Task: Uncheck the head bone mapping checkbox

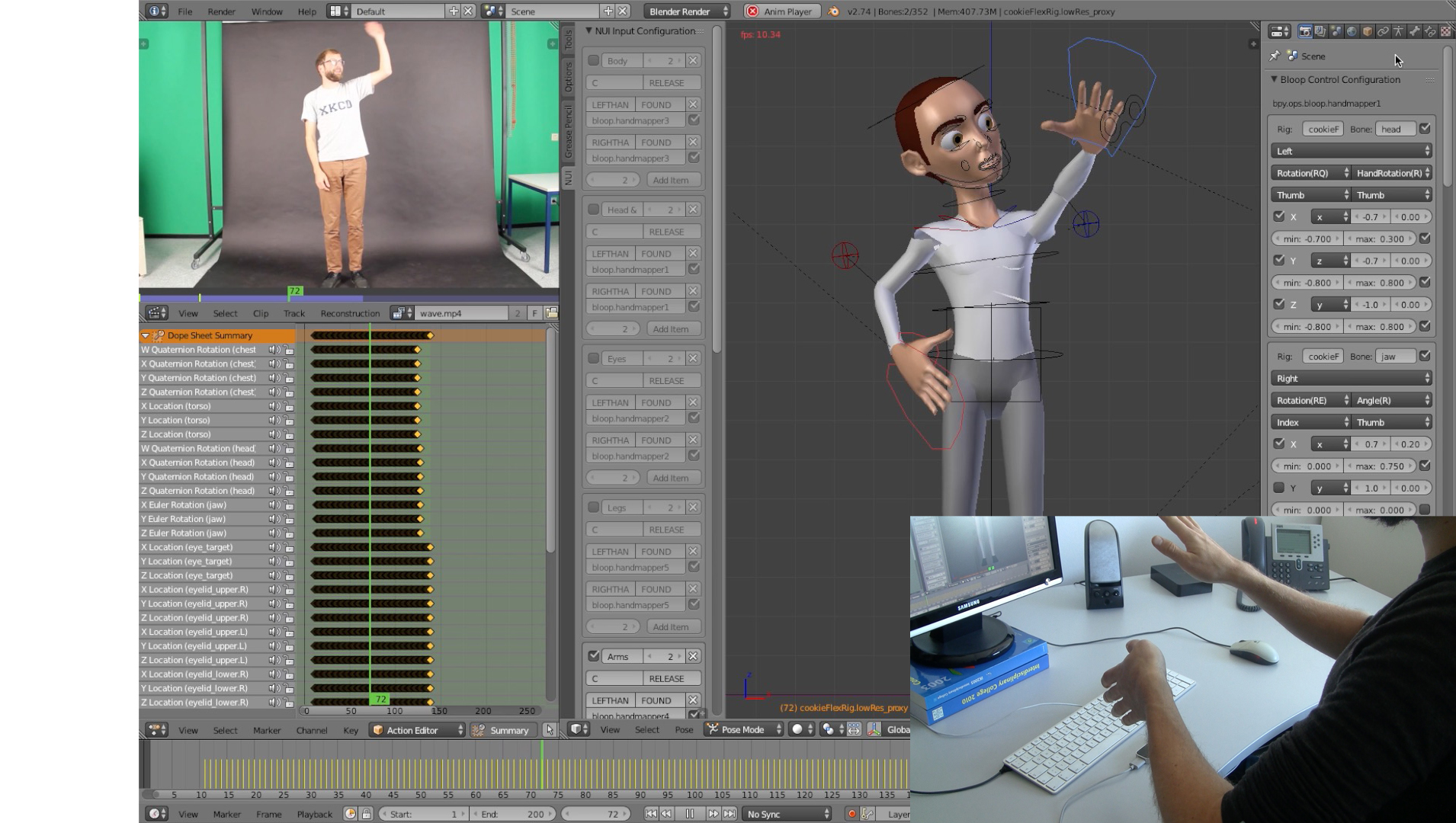Action: point(1425,129)
